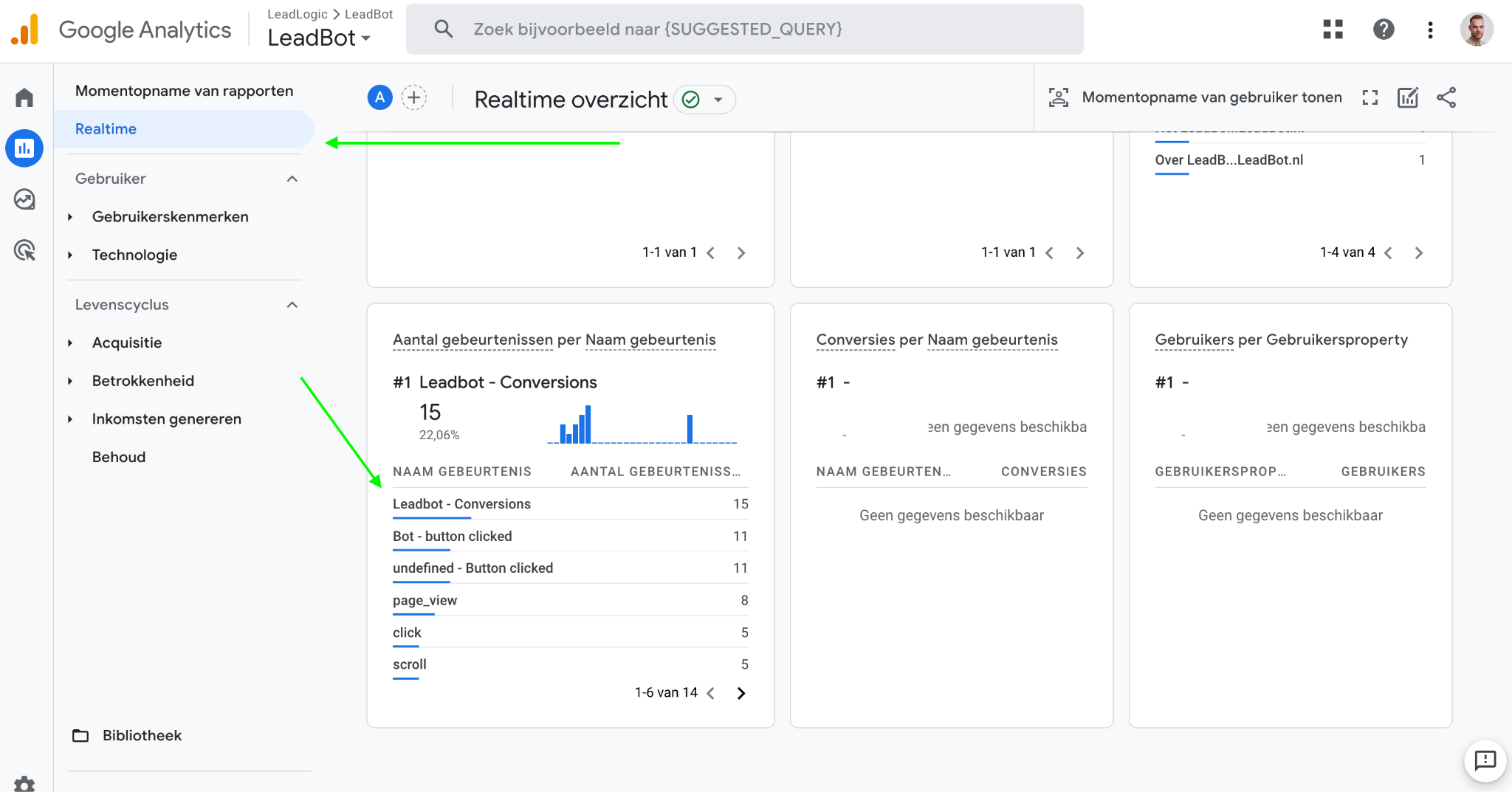Open the Help question mark icon
This screenshot has width=1512, height=792.
pos(1384,30)
